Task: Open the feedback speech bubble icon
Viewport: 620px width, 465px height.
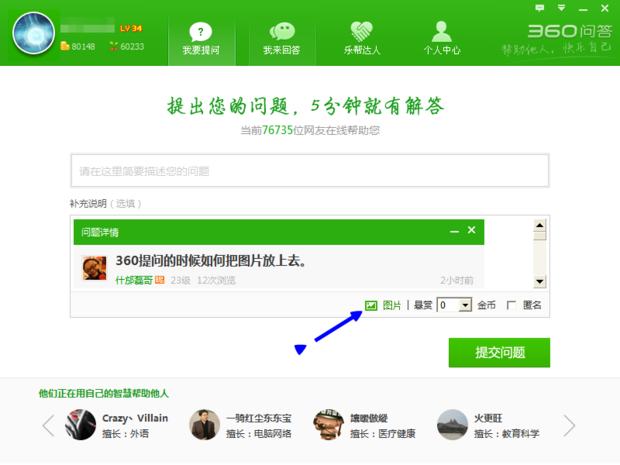Action: 540,8
